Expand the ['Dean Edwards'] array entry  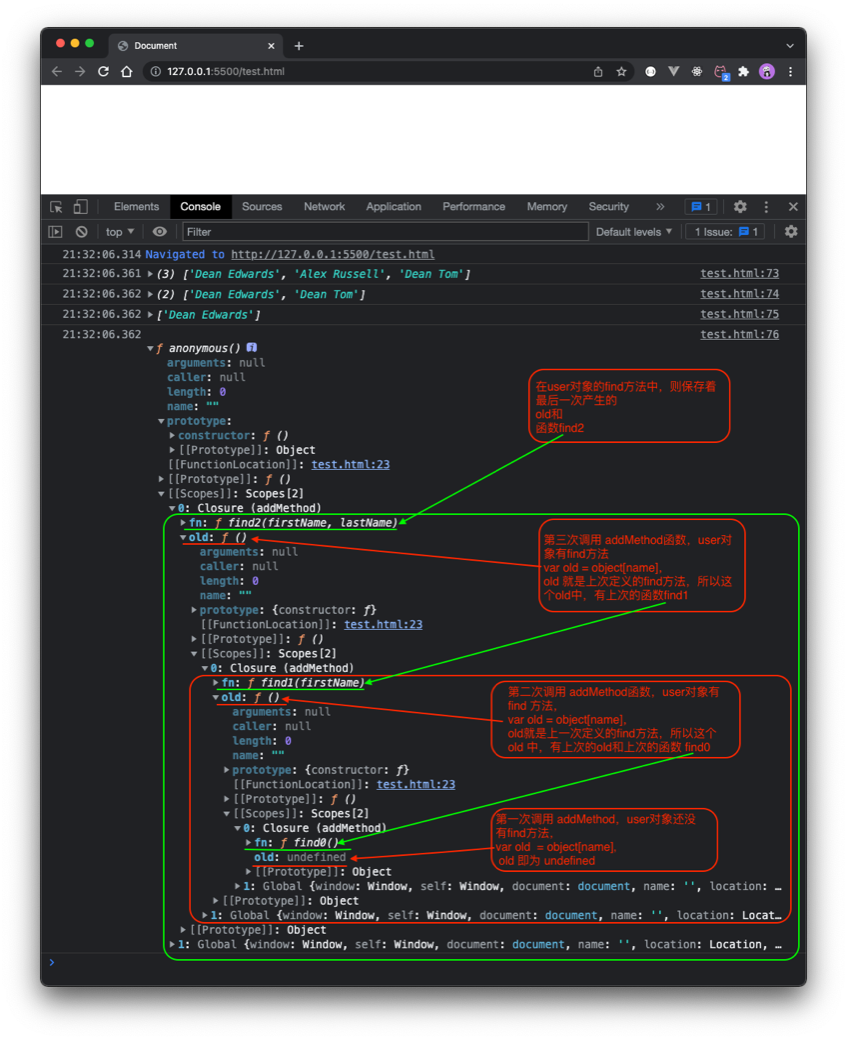151,315
